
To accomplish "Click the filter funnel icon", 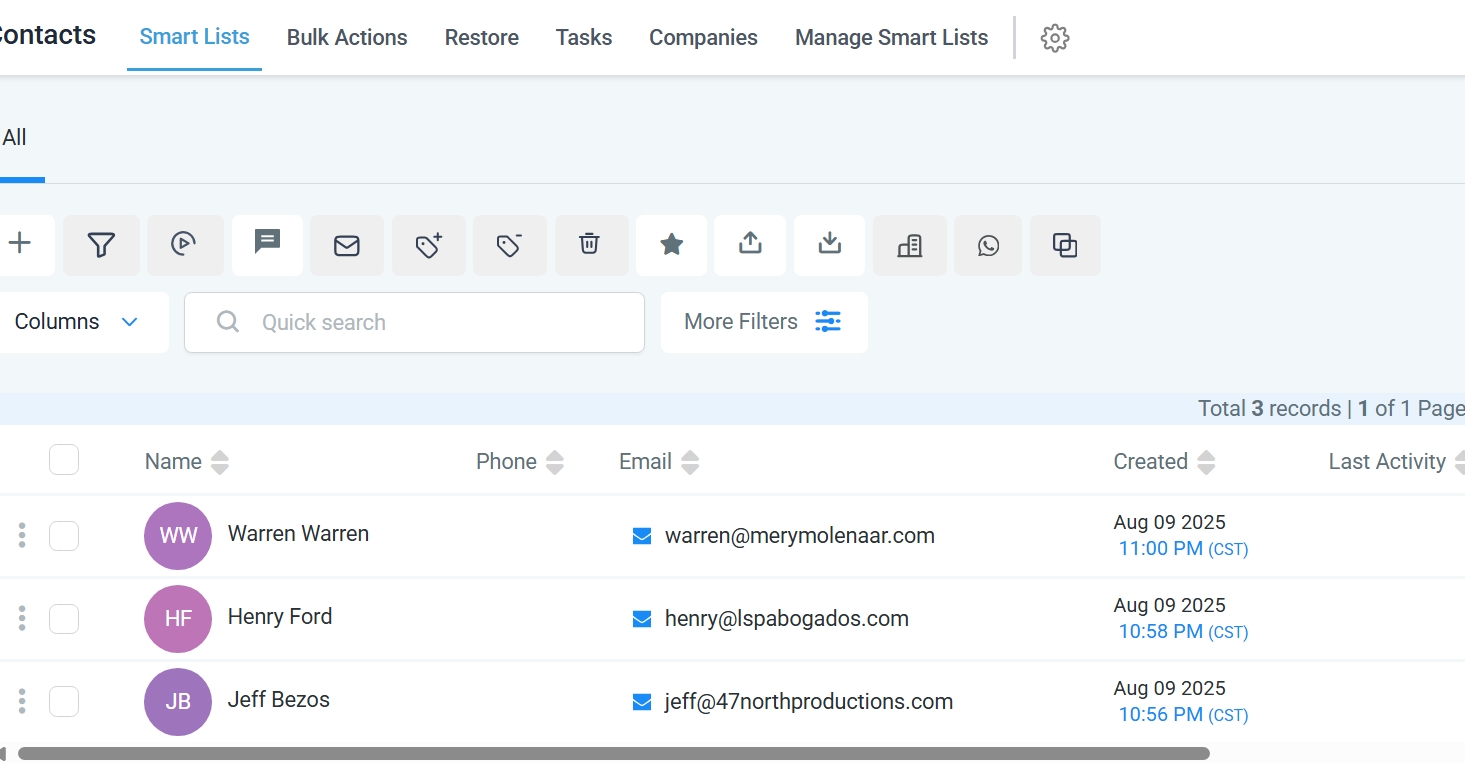I will coord(101,245).
